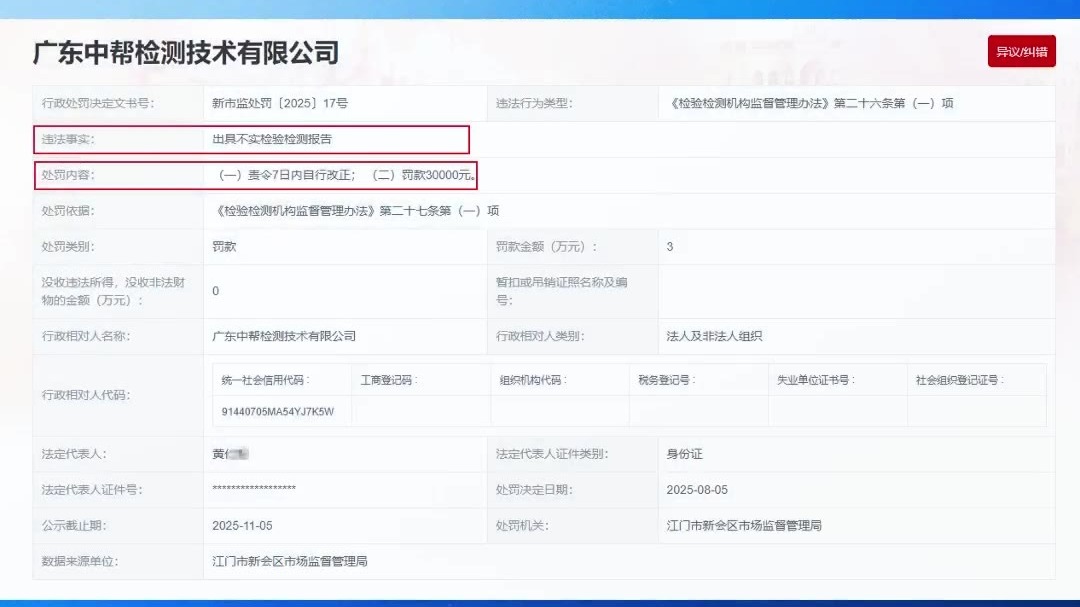Click the 失业单位证书号 column header
The width and height of the screenshot is (1080, 607).
click(x=816, y=380)
